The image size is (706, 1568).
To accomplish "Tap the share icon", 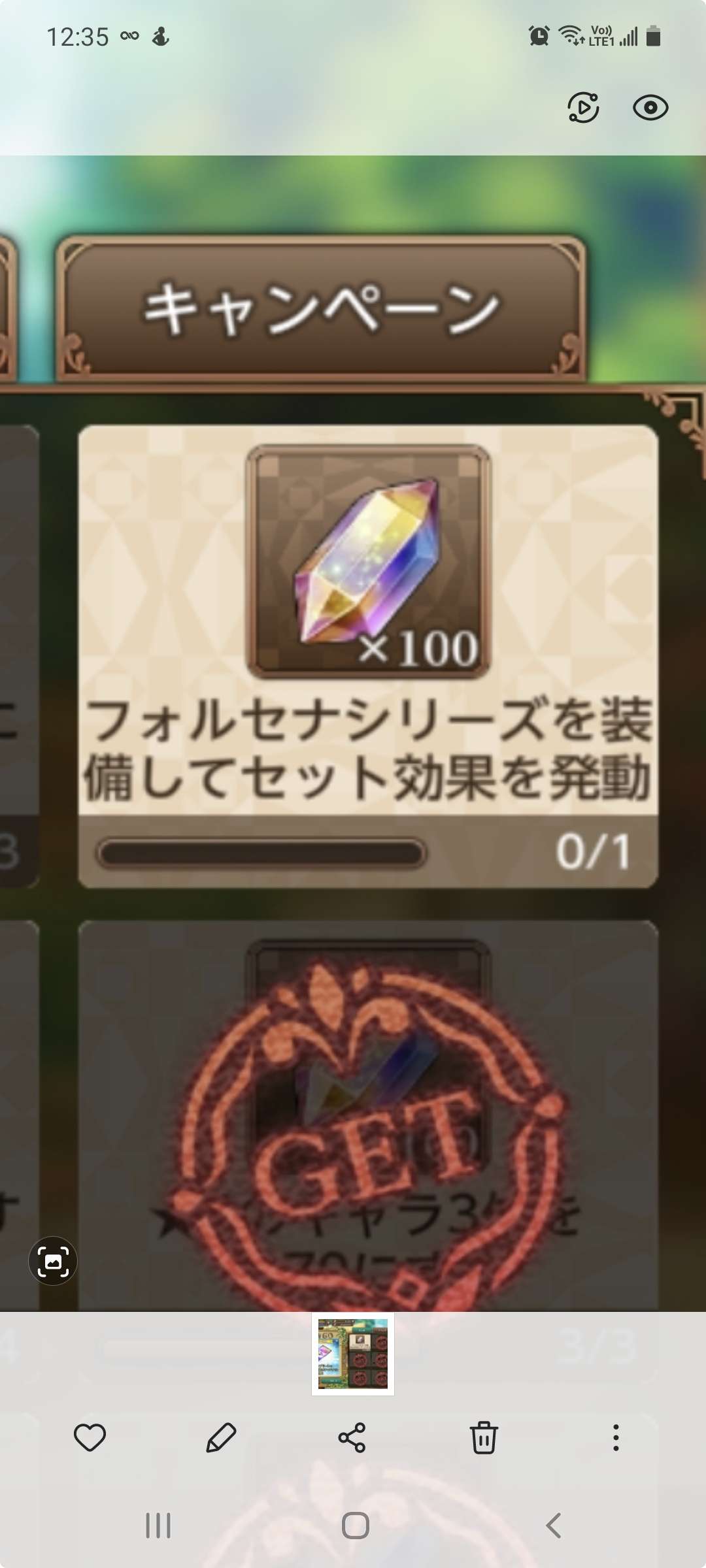I will click(352, 1437).
